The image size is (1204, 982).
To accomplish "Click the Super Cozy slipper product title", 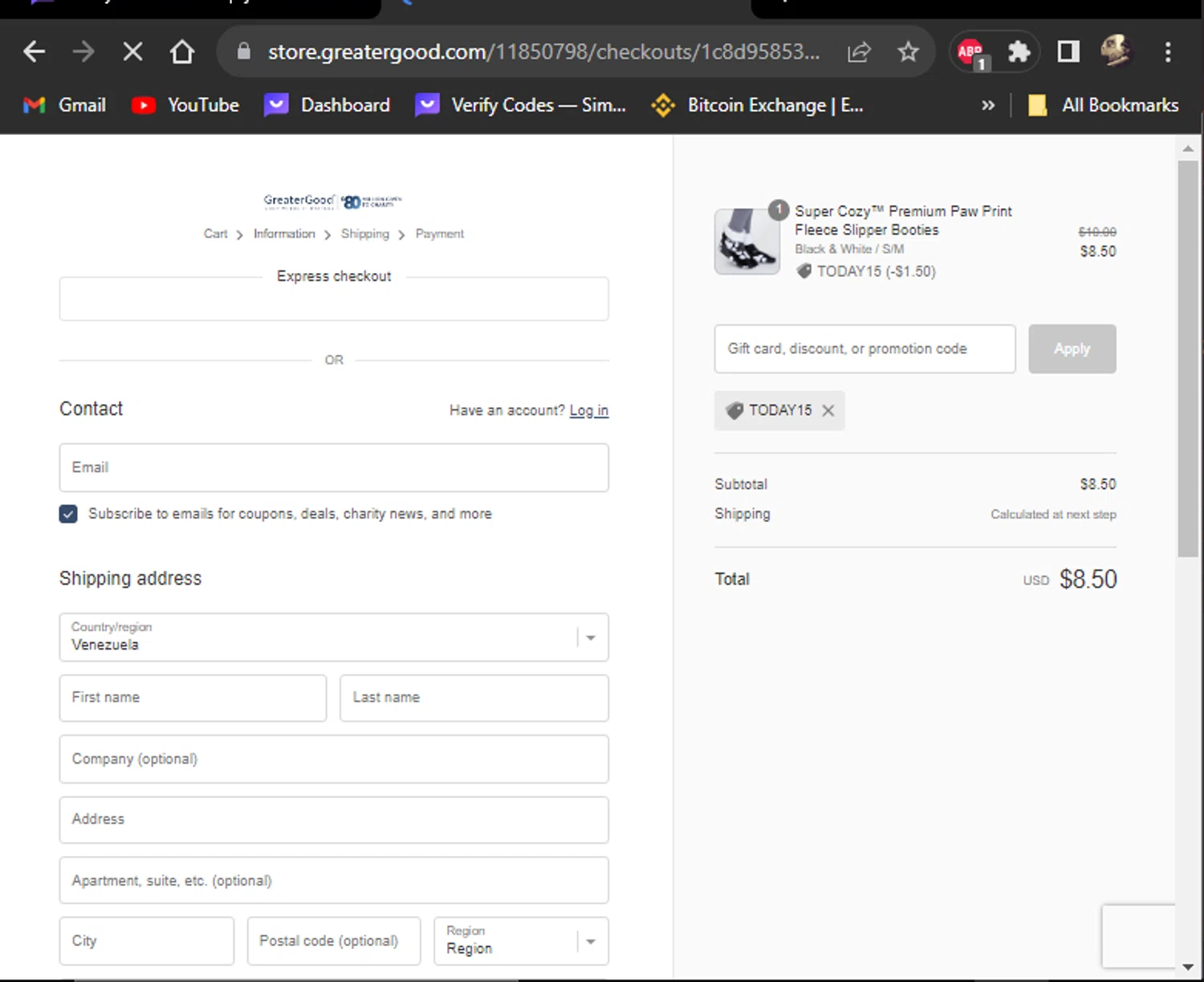I will [903, 220].
